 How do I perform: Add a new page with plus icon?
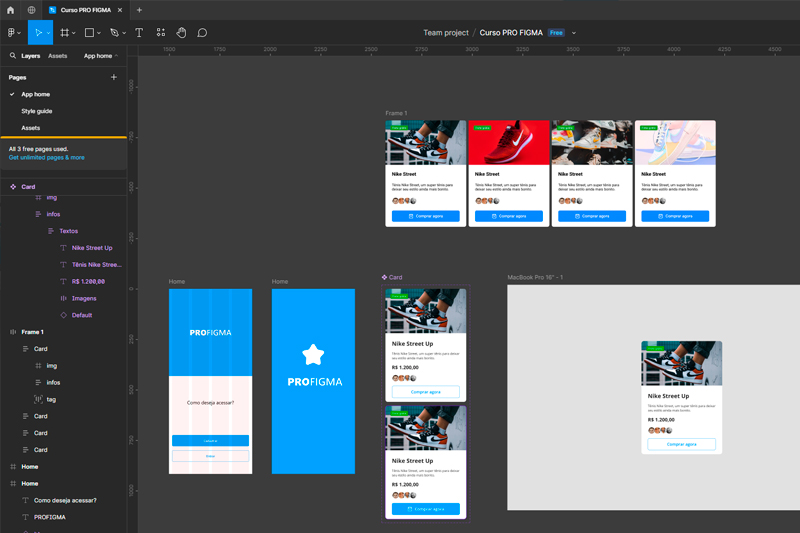click(x=114, y=77)
